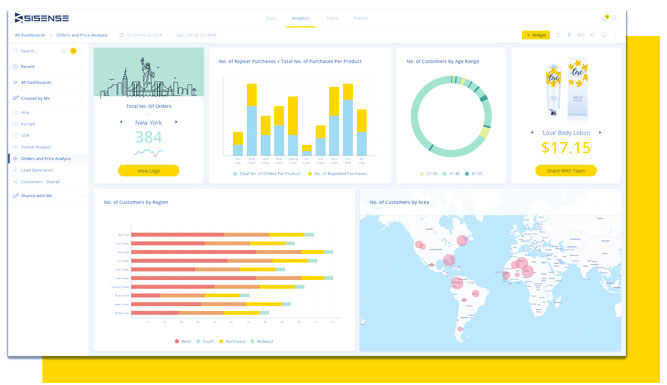
Task: Click the Recent clock icon
Action: coord(15,66)
